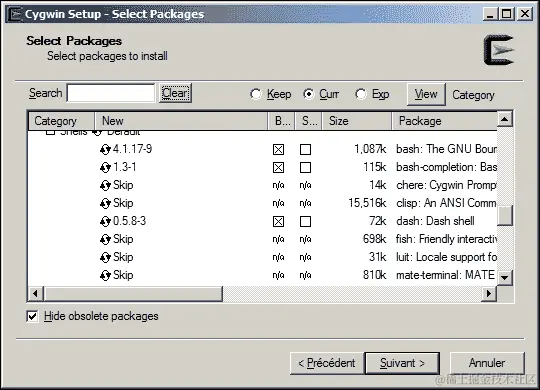Toggle binary checkbox for bash-completion
Image resolution: width=540 pixels, height=390 pixels.
pyautogui.click(x=278, y=167)
